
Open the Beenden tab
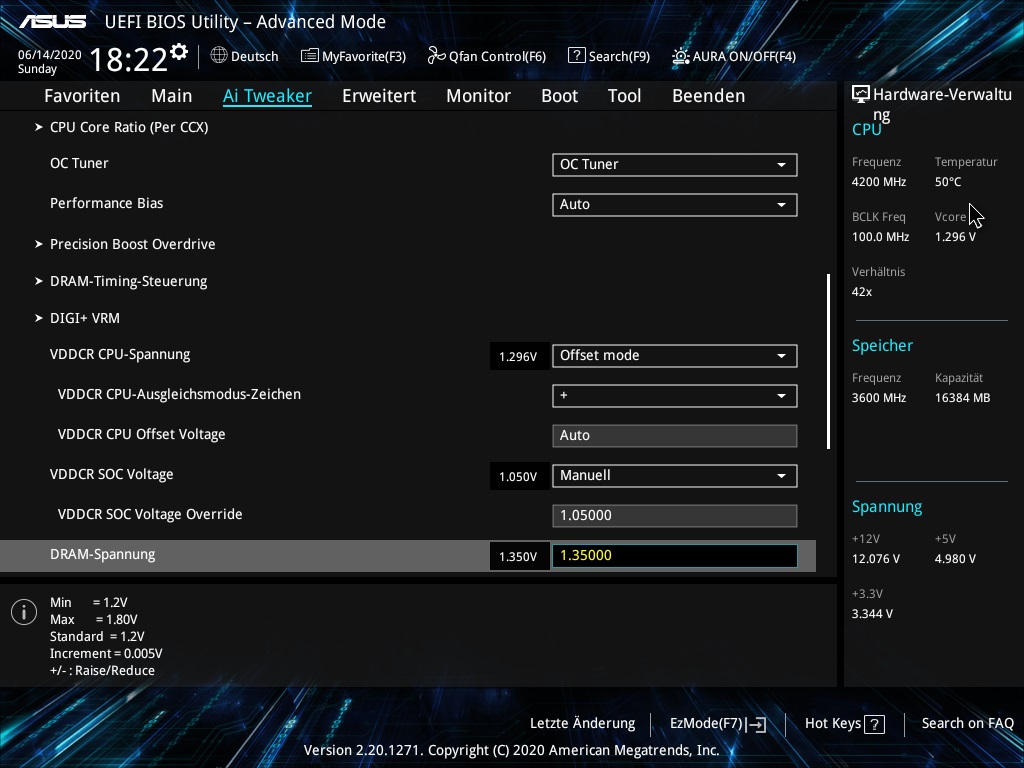709,96
